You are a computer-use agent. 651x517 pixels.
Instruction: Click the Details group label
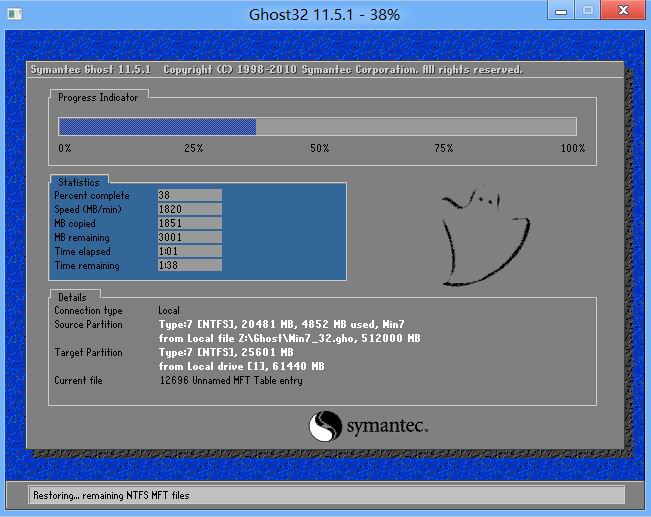(x=72, y=297)
